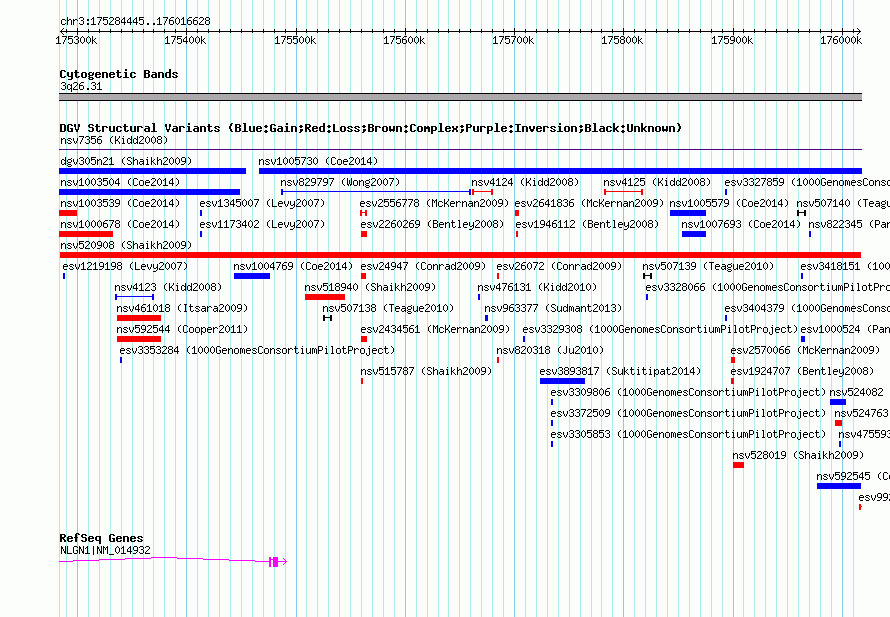Click the red nsv528019 loss bar

pyautogui.click(x=738, y=465)
